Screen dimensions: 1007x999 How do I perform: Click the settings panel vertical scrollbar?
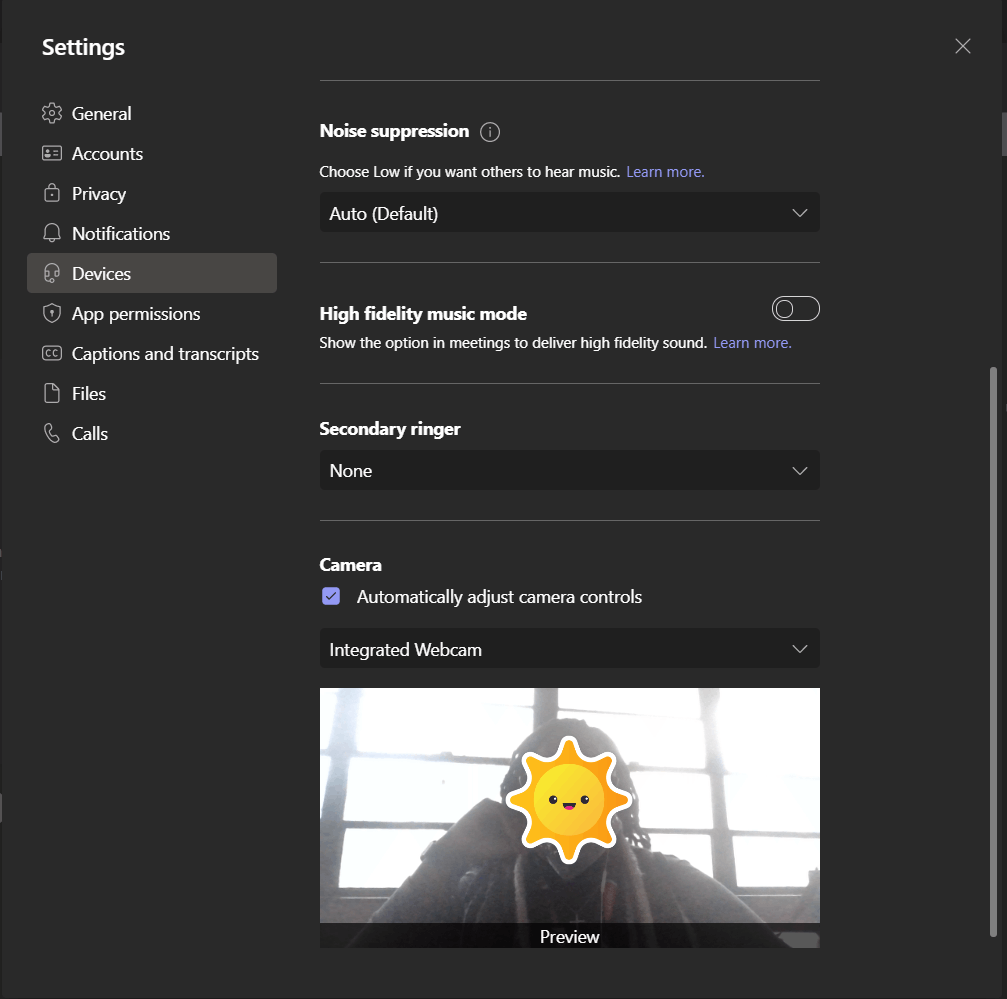(x=993, y=652)
